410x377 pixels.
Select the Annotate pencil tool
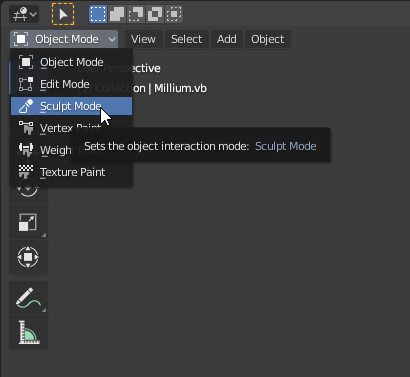tap(28, 297)
